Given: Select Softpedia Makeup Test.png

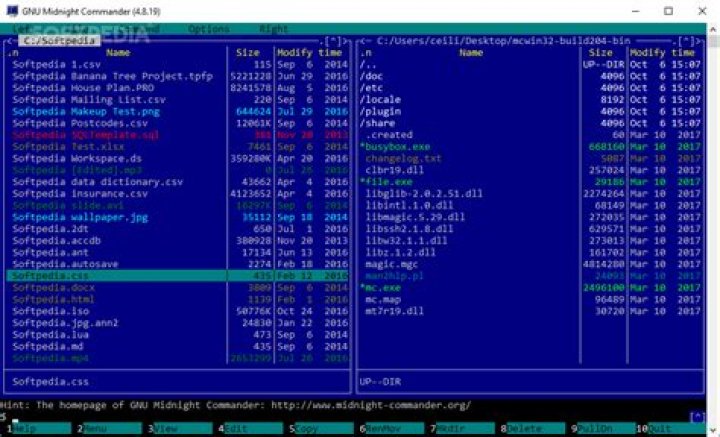Looking at the screenshot, I should 177,112.
